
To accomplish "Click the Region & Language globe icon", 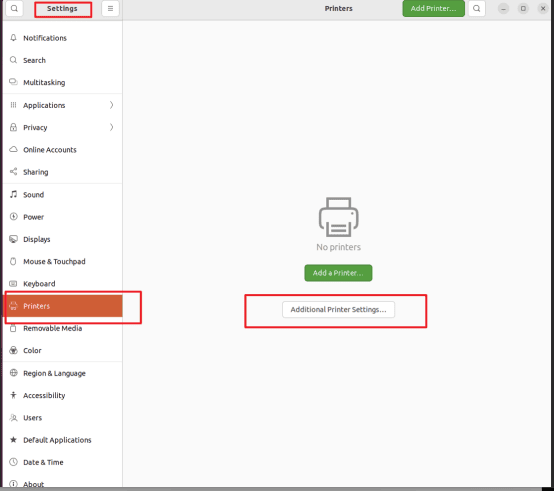I will pos(13,373).
